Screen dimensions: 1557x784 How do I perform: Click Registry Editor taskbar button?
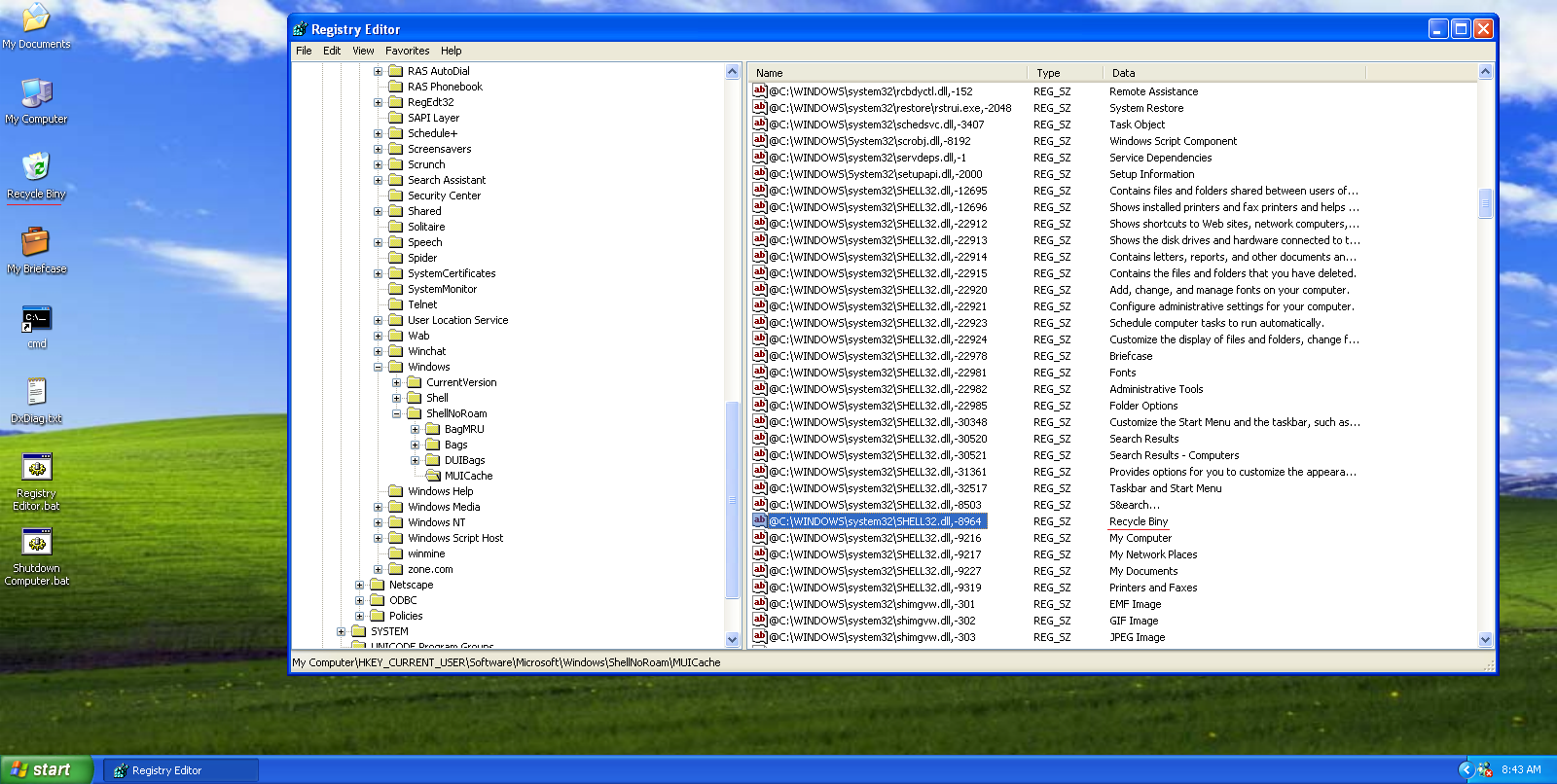[x=180, y=770]
